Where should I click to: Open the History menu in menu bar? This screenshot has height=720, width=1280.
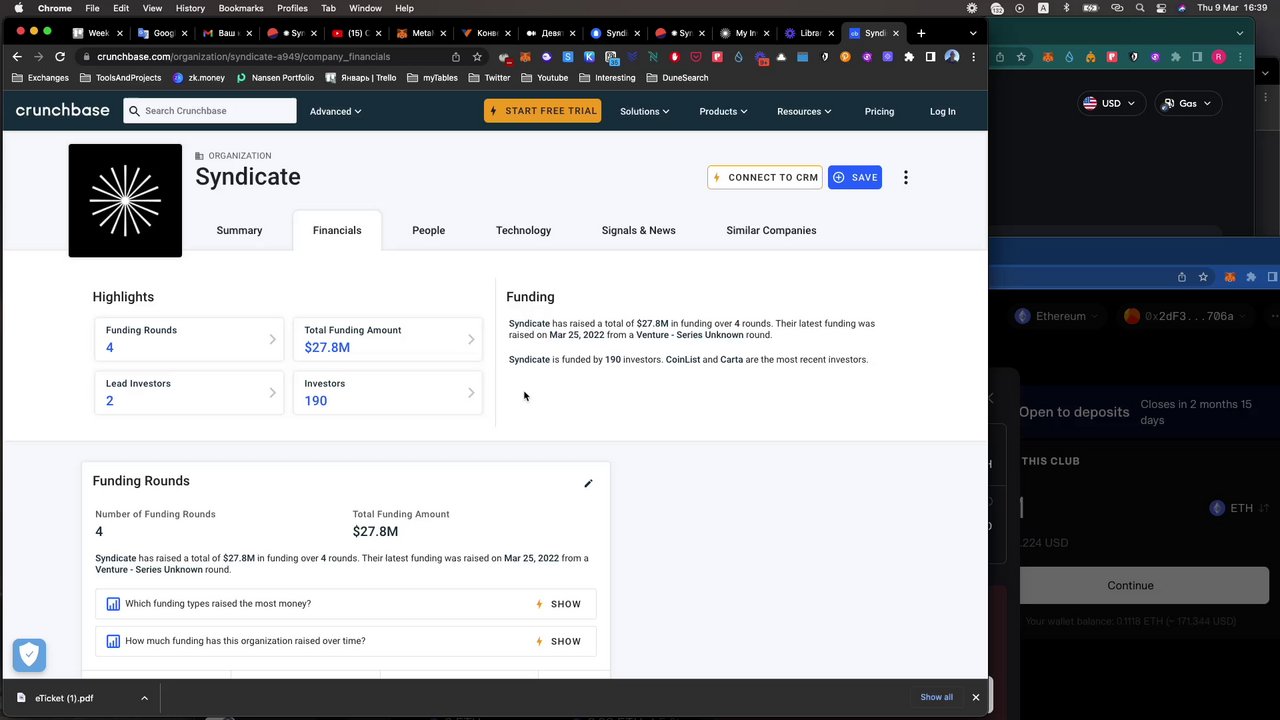(x=190, y=8)
